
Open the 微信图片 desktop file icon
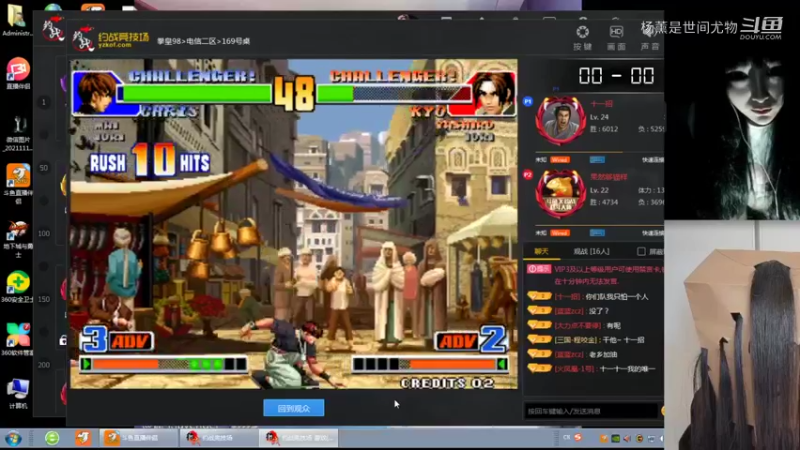(x=18, y=134)
